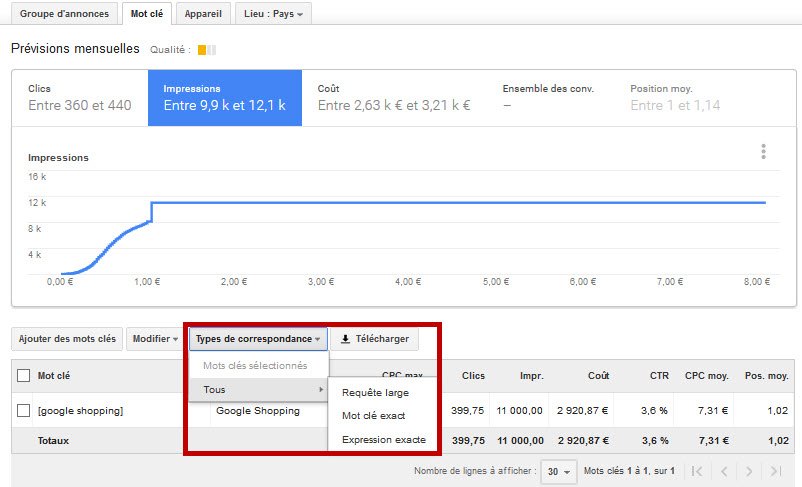Open the chart options three-dot menu
Viewport: 802px width, 487px height.
[x=763, y=151]
